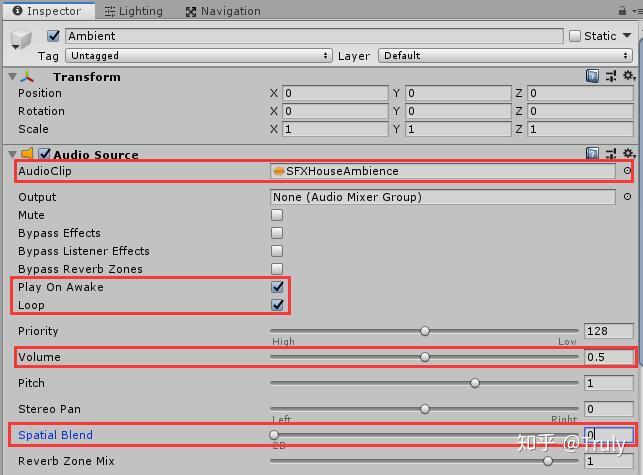Disable the Audio Source component checkbox
643x475 pixels.
point(44,154)
